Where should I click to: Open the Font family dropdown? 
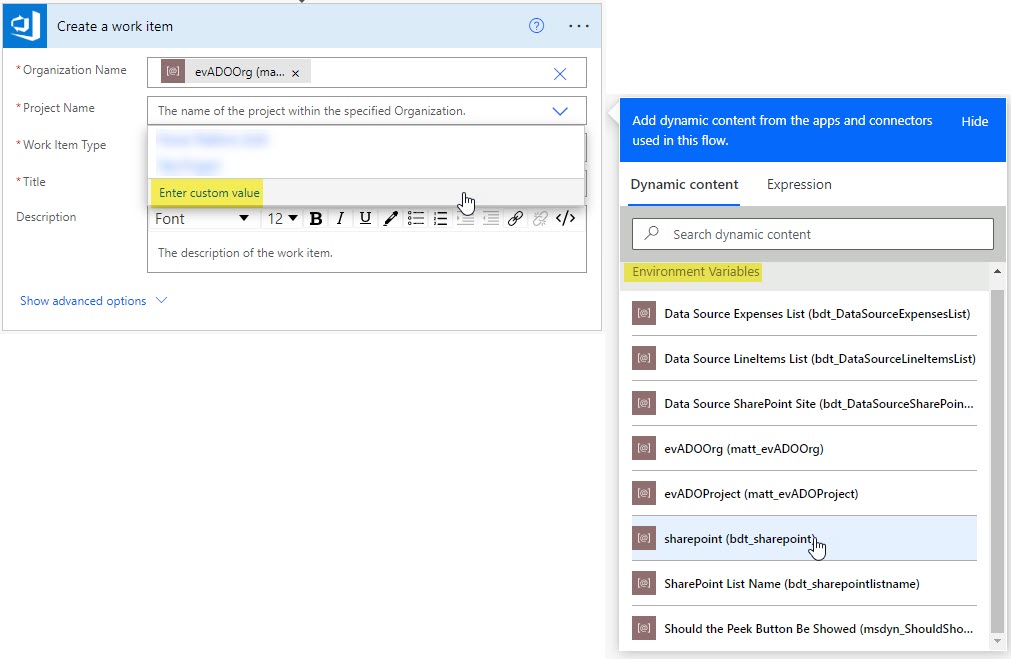click(202, 219)
